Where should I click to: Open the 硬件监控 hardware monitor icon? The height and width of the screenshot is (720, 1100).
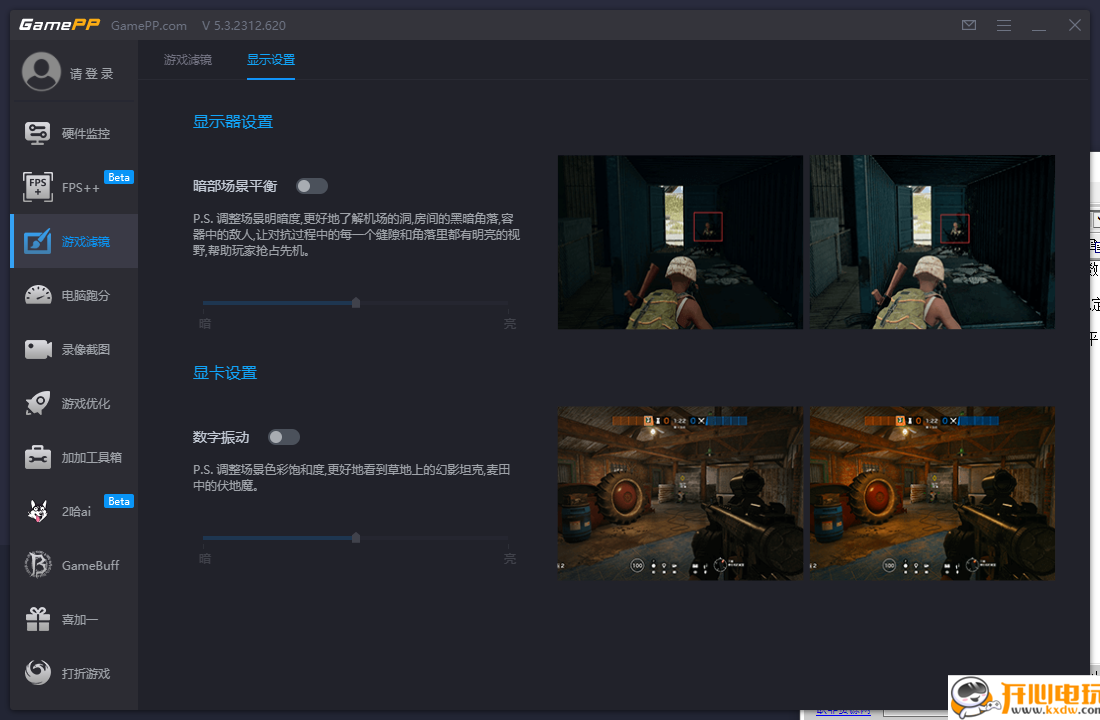pos(38,133)
